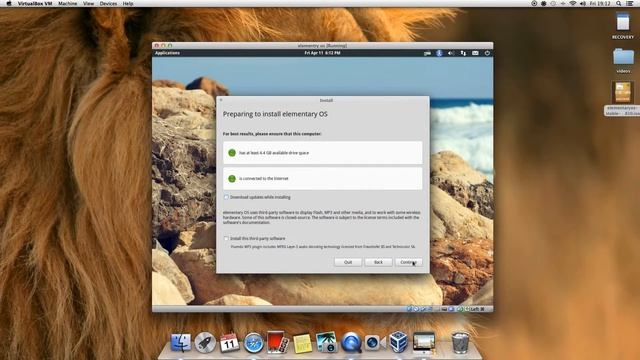This screenshot has height=360, width=640.
Task: Click the Back button in installer
Action: click(378, 262)
